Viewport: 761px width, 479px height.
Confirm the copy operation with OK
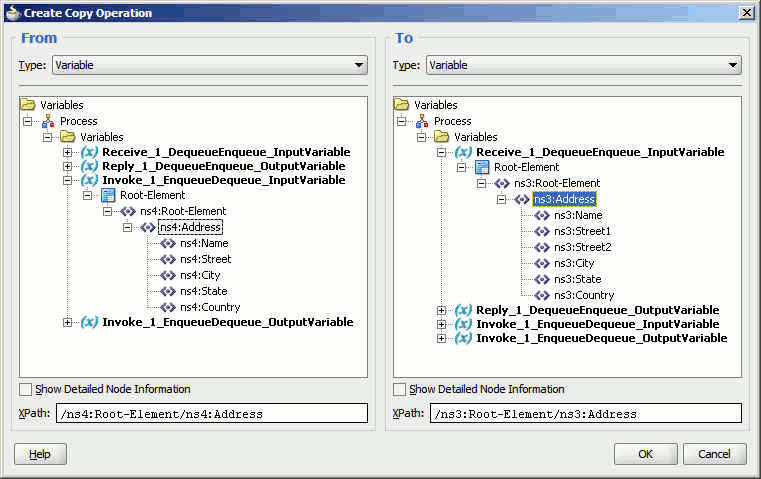pos(645,454)
